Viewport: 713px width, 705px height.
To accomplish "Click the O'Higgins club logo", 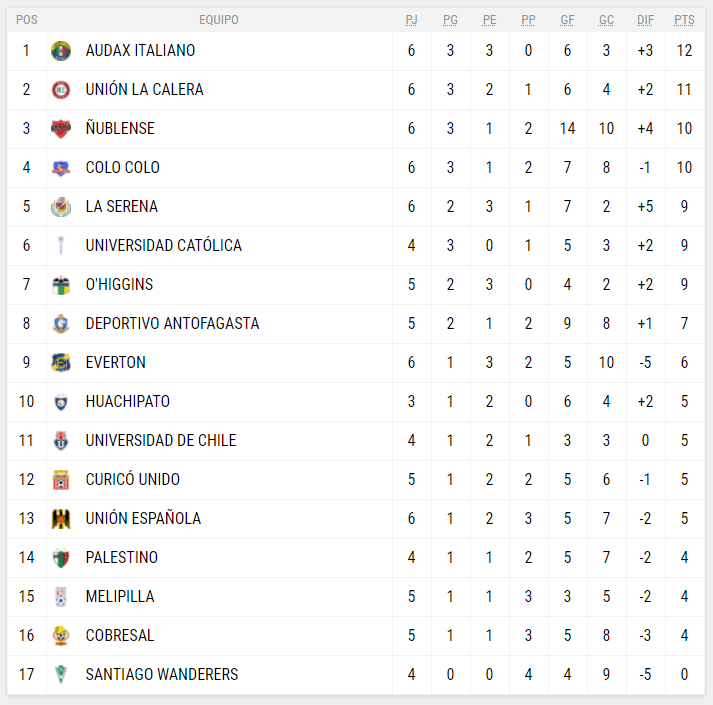I will pos(61,284).
